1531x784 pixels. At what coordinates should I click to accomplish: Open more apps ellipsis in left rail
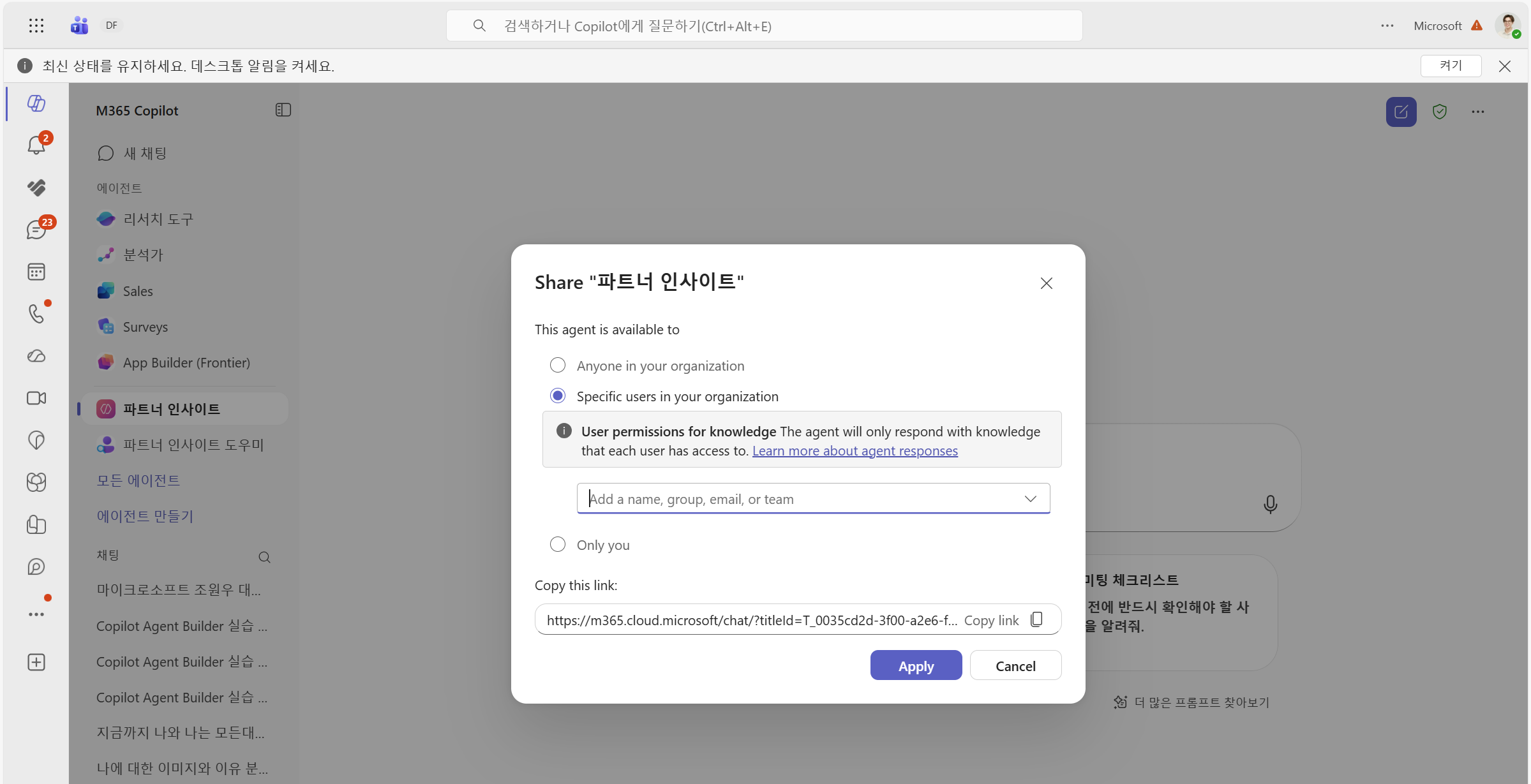tap(36, 614)
